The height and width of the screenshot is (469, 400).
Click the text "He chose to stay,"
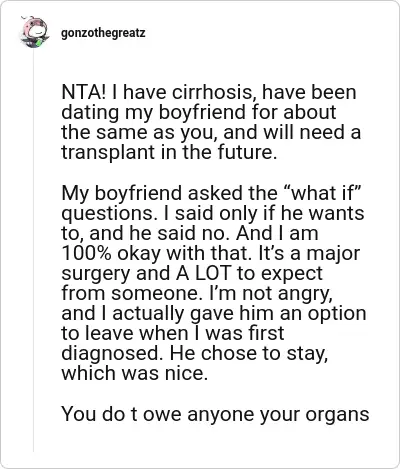[x=249, y=354]
